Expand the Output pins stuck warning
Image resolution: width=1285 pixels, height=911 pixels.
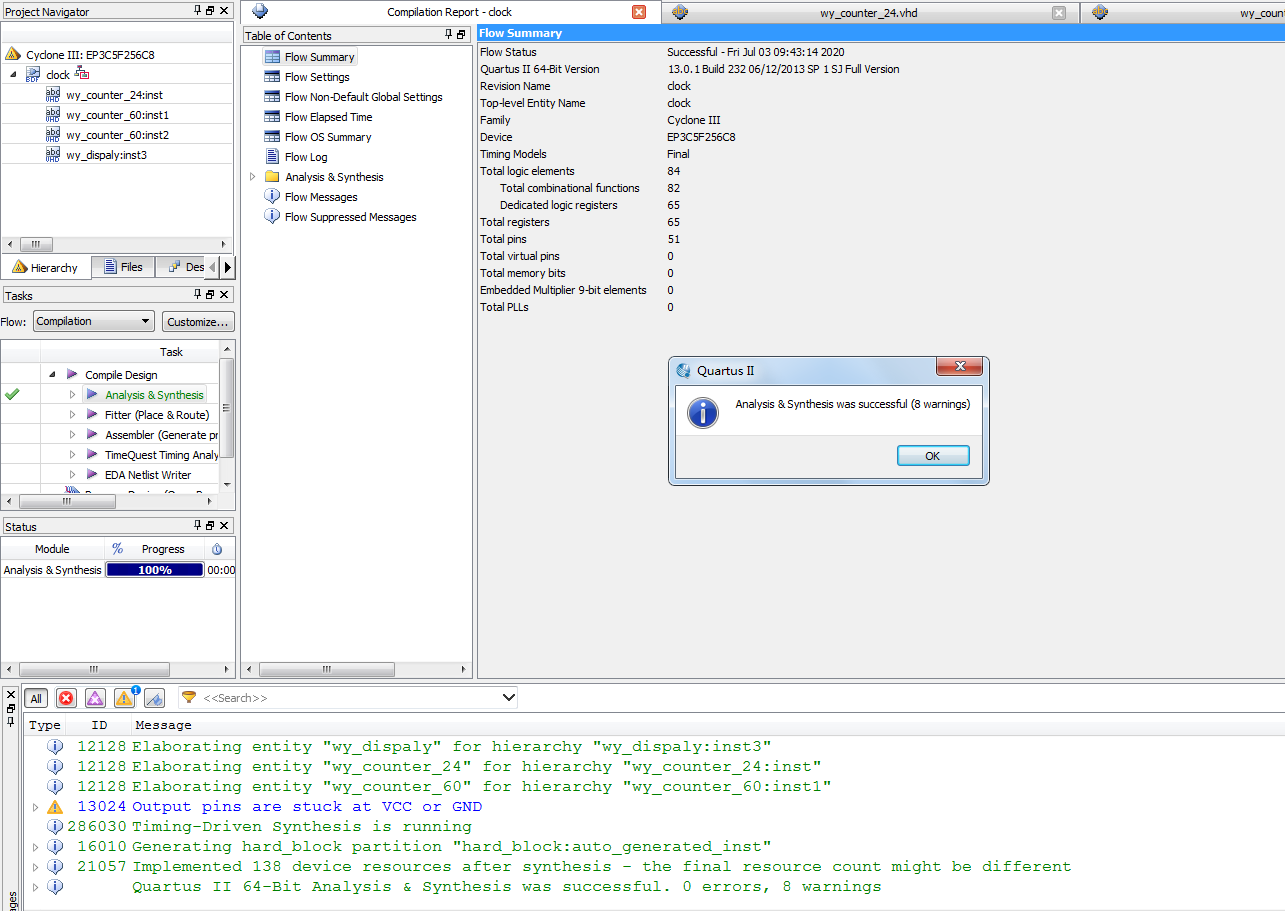click(x=36, y=807)
